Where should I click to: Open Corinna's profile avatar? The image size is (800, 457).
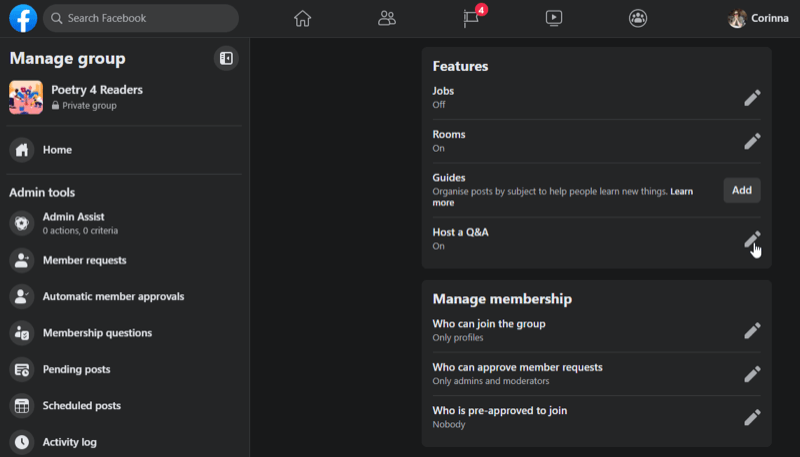click(x=737, y=18)
